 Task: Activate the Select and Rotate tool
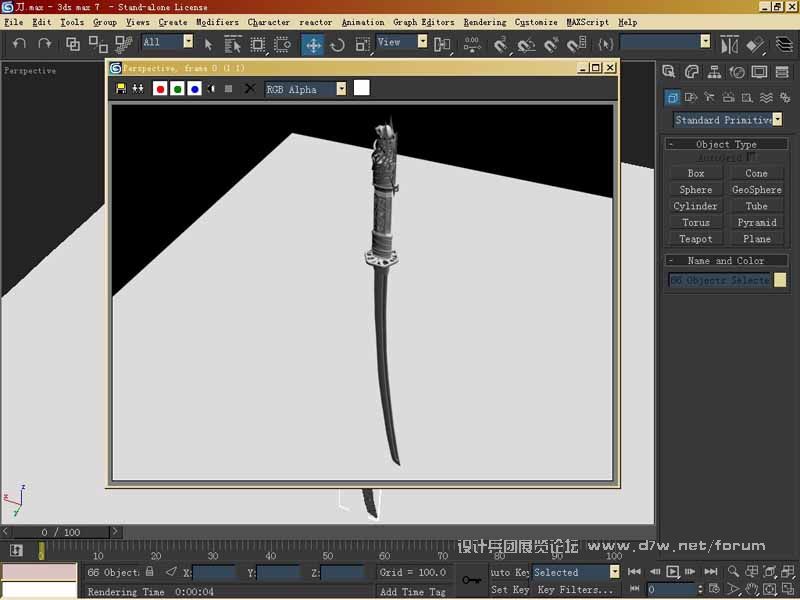(x=337, y=44)
